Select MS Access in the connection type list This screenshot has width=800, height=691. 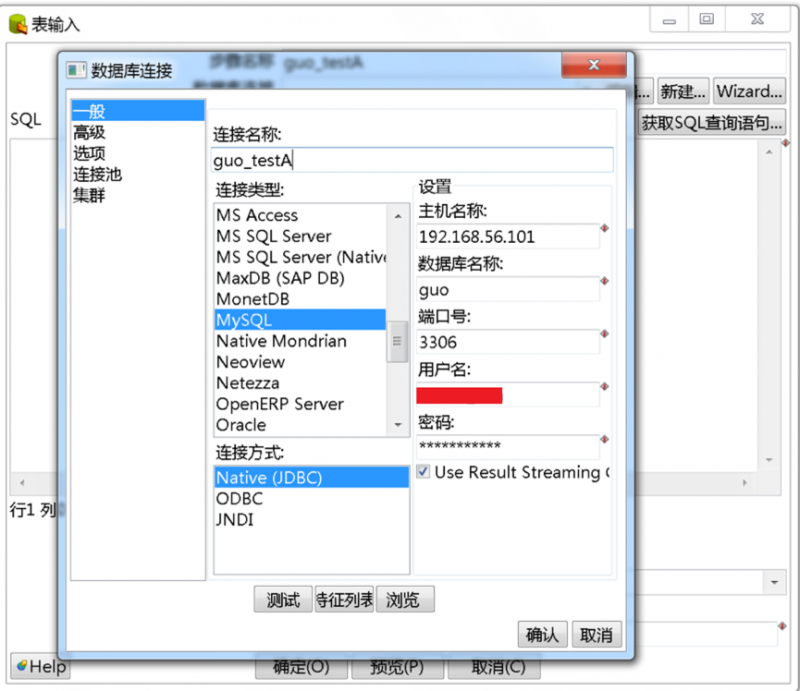coord(256,215)
